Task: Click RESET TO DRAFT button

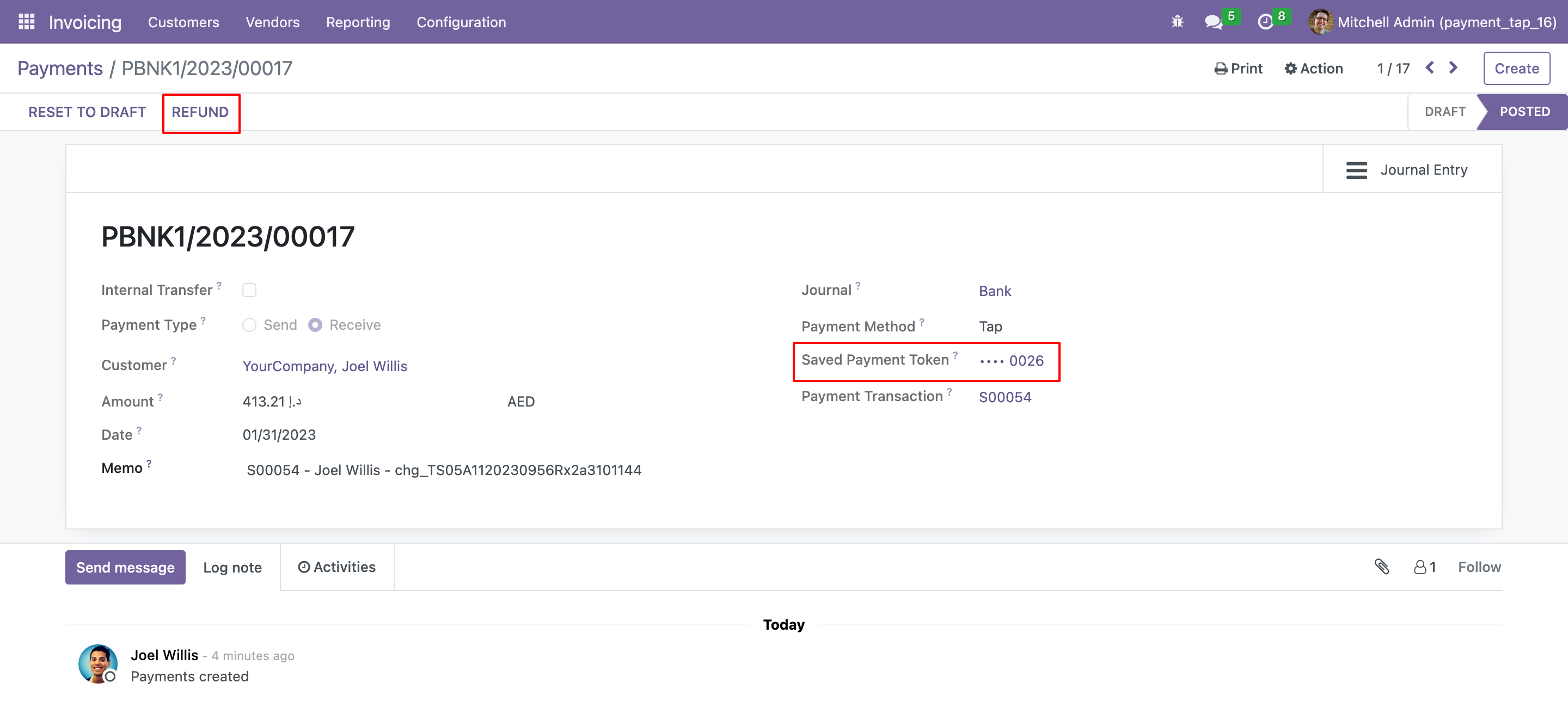Action: 87,112
